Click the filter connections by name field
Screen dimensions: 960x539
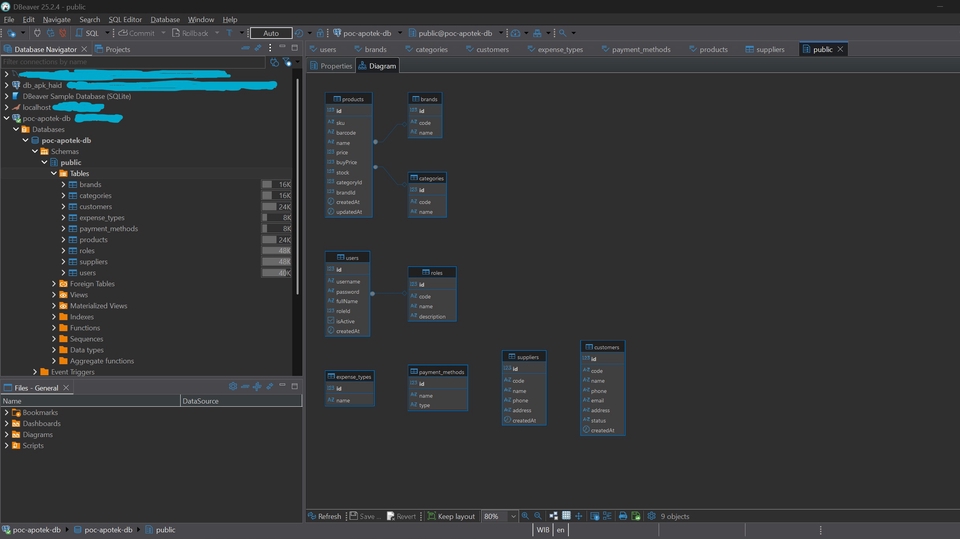[x=130, y=62]
